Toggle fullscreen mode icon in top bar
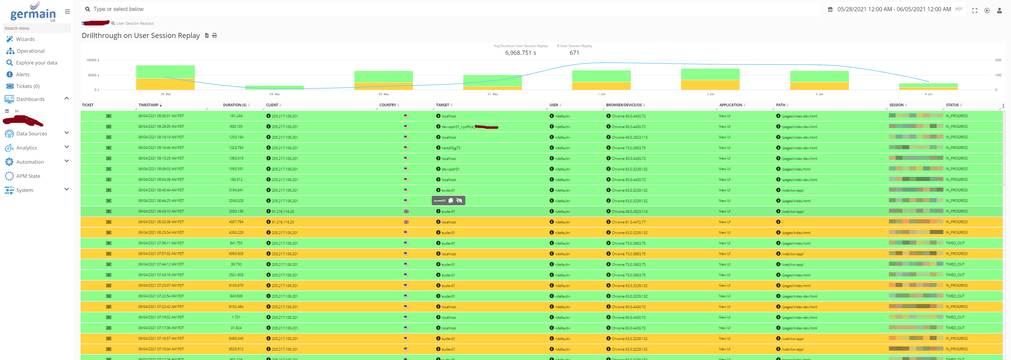Screen dimensions: 1011x360 click(975, 10)
